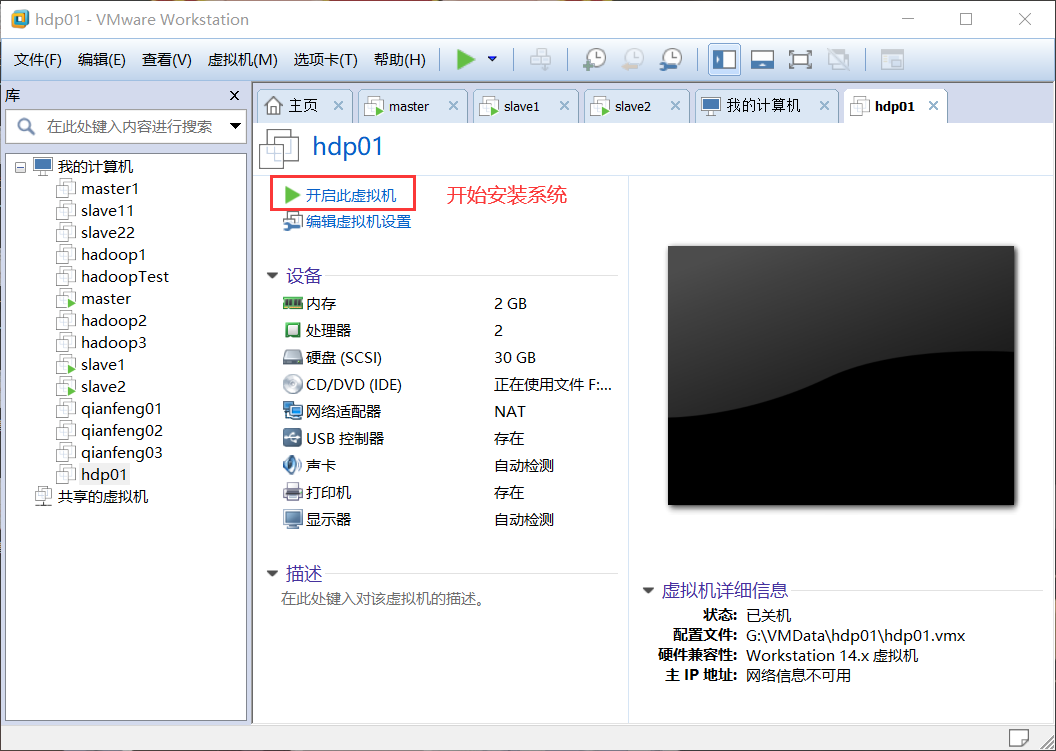Click the 网络适配器 network adapter icon
The height and width of the screenshot is (751, 1056).
pos(292,411)
